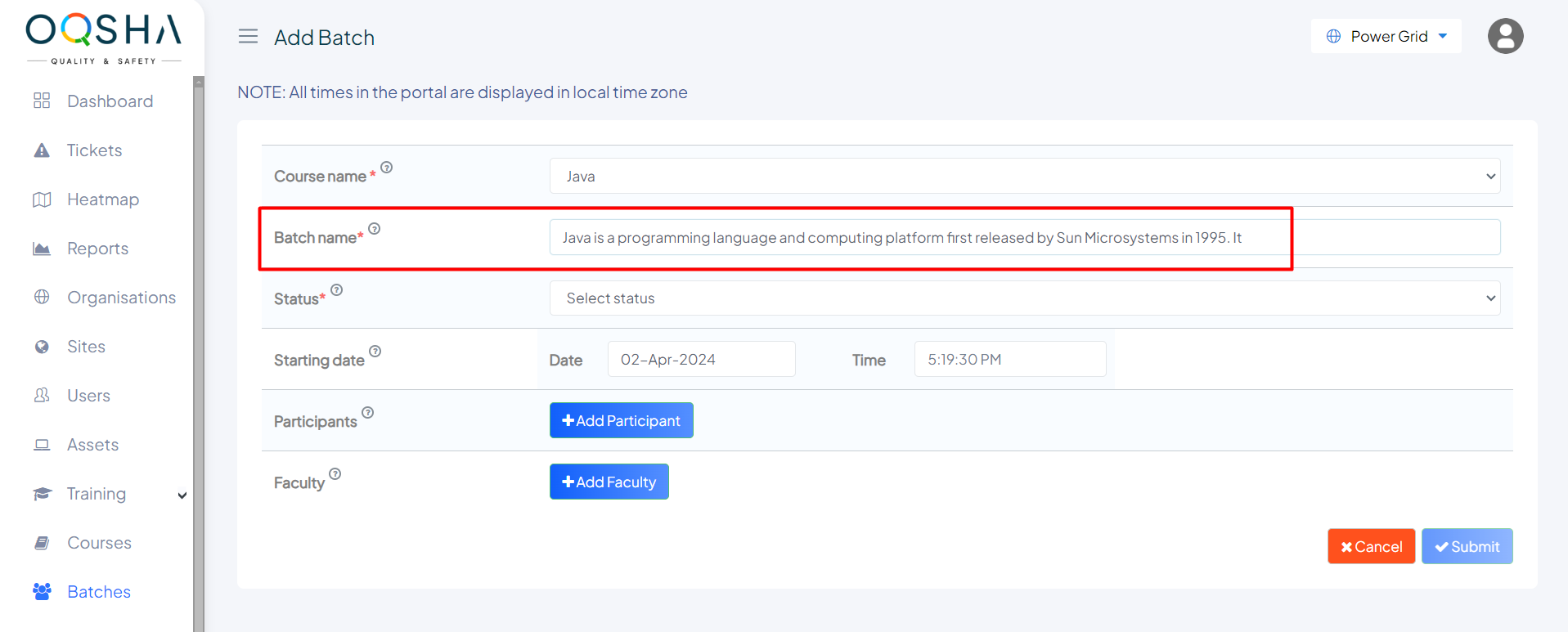Open the Heatmap sidebar item
This screenshot has height=632, width=1568.
[103, 199]
